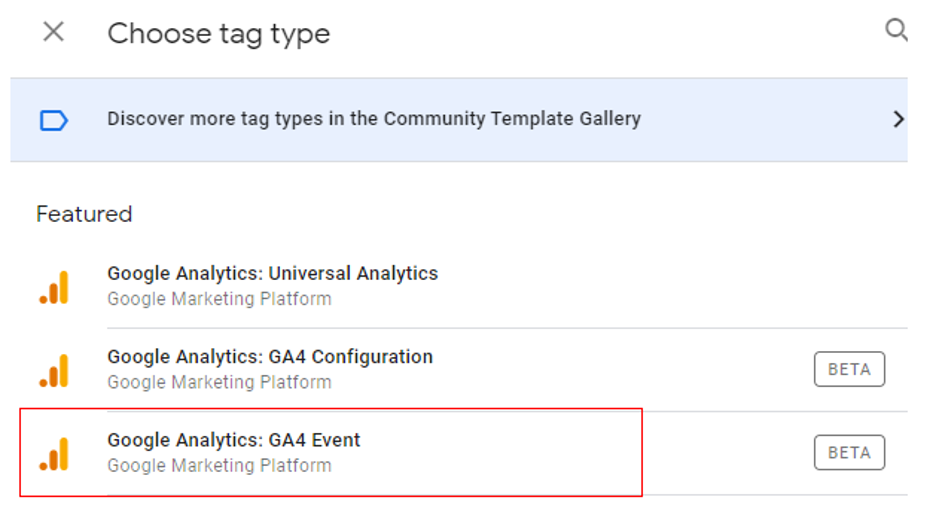Click Google Marketing Platform under GA4 Event
Image resolution: width=936 pixels, height=510 pixels.
219,465
